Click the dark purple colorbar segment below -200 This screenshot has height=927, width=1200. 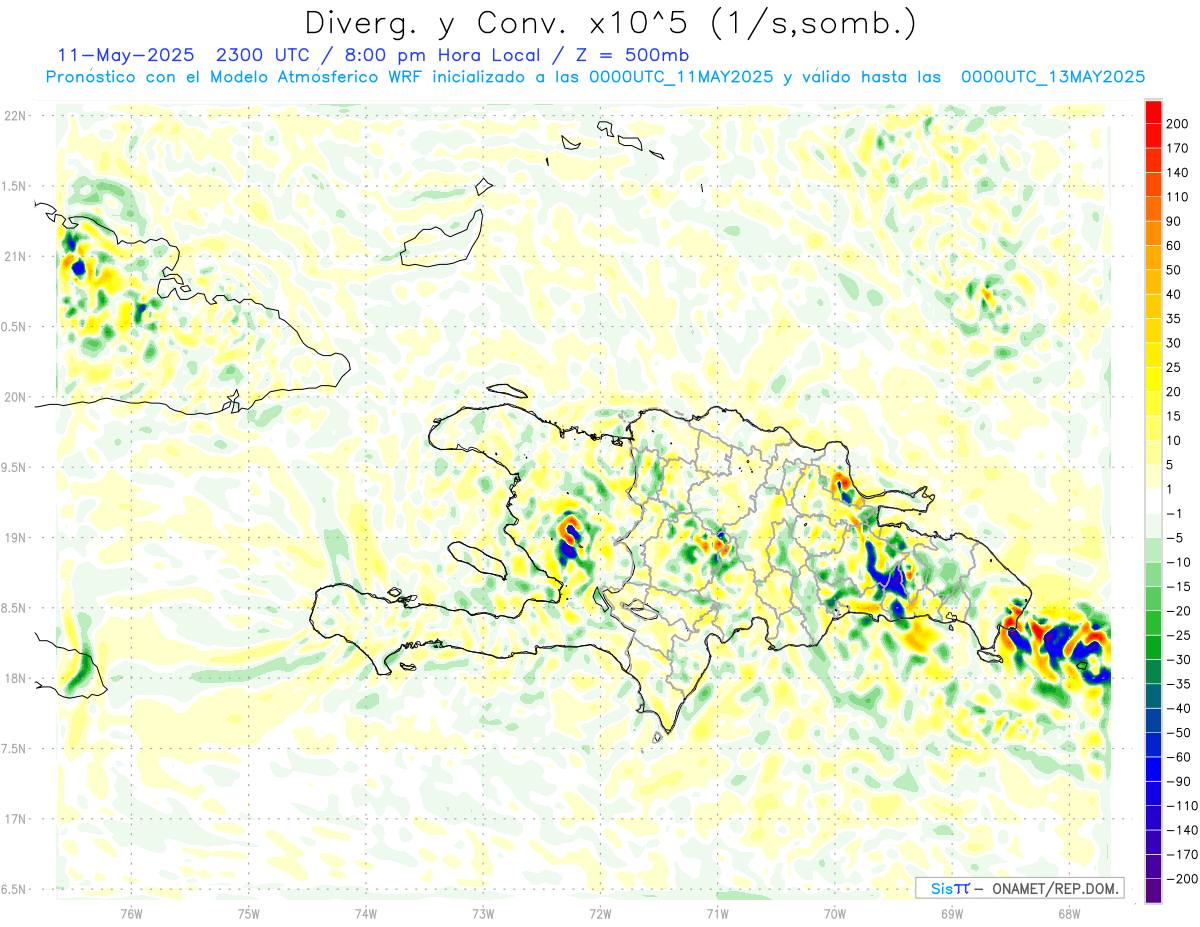1153,891
